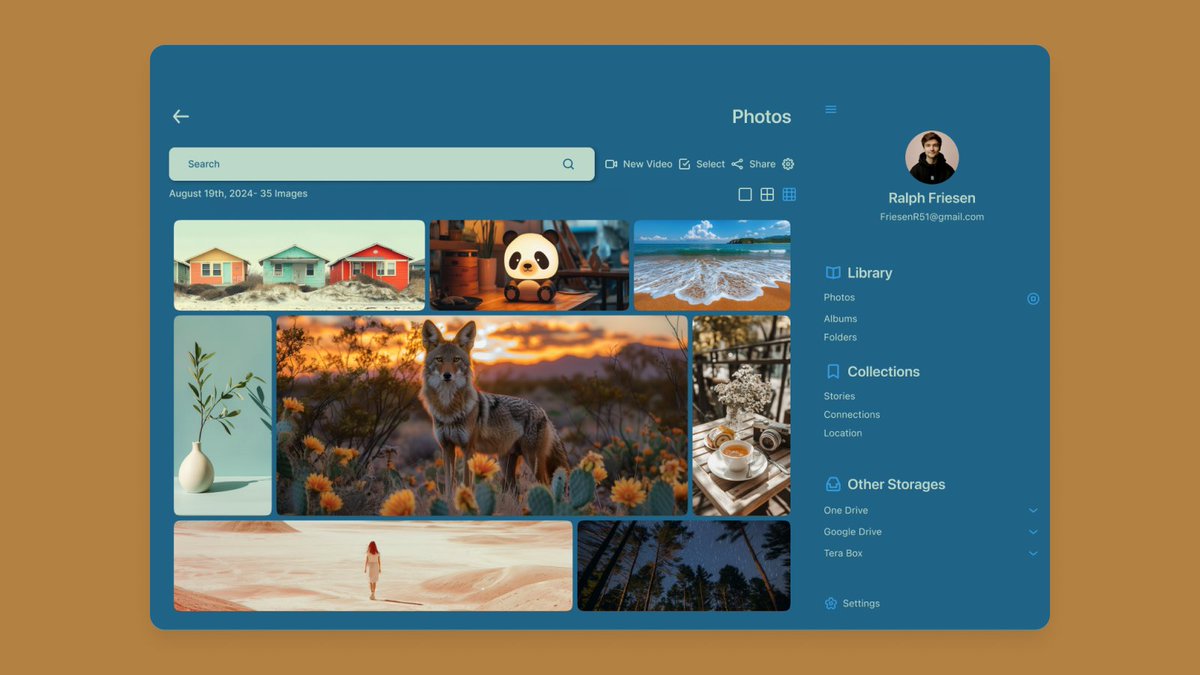Switch to single-image view layout
Viewport: 1200px width, 675px height.
[744, 193]
